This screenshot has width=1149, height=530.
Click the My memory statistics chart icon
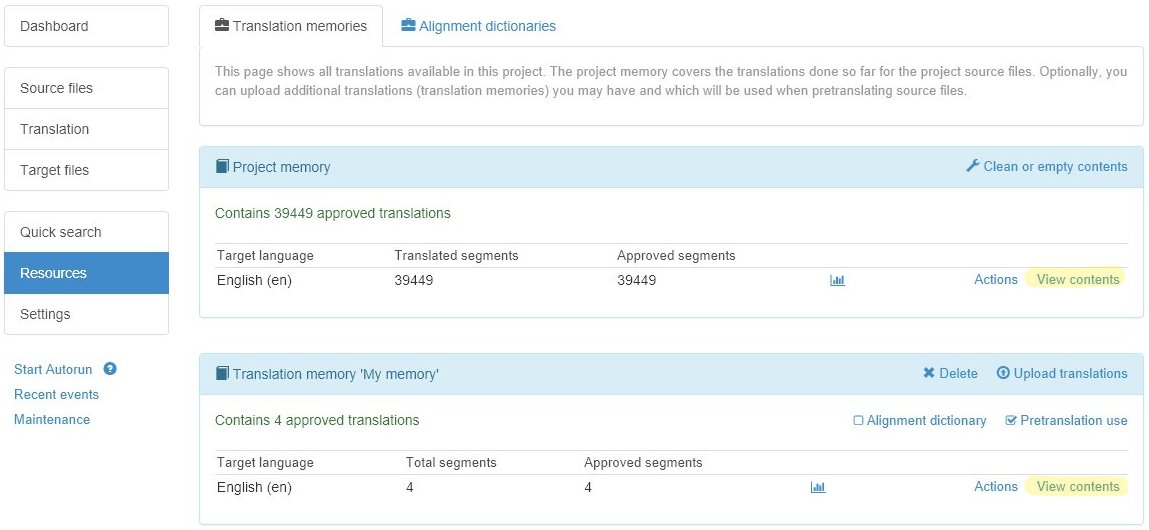tap(817, 487)
